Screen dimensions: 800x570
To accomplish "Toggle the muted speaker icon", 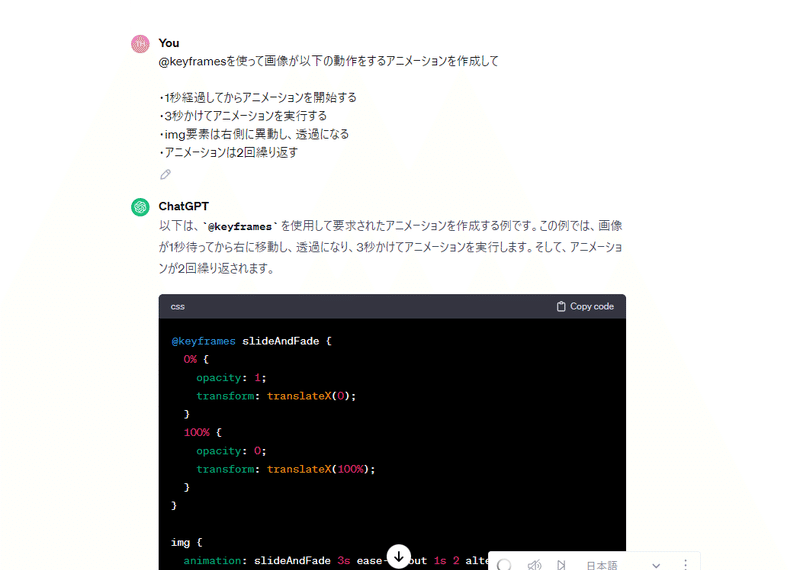I will [x=534, y=565].
